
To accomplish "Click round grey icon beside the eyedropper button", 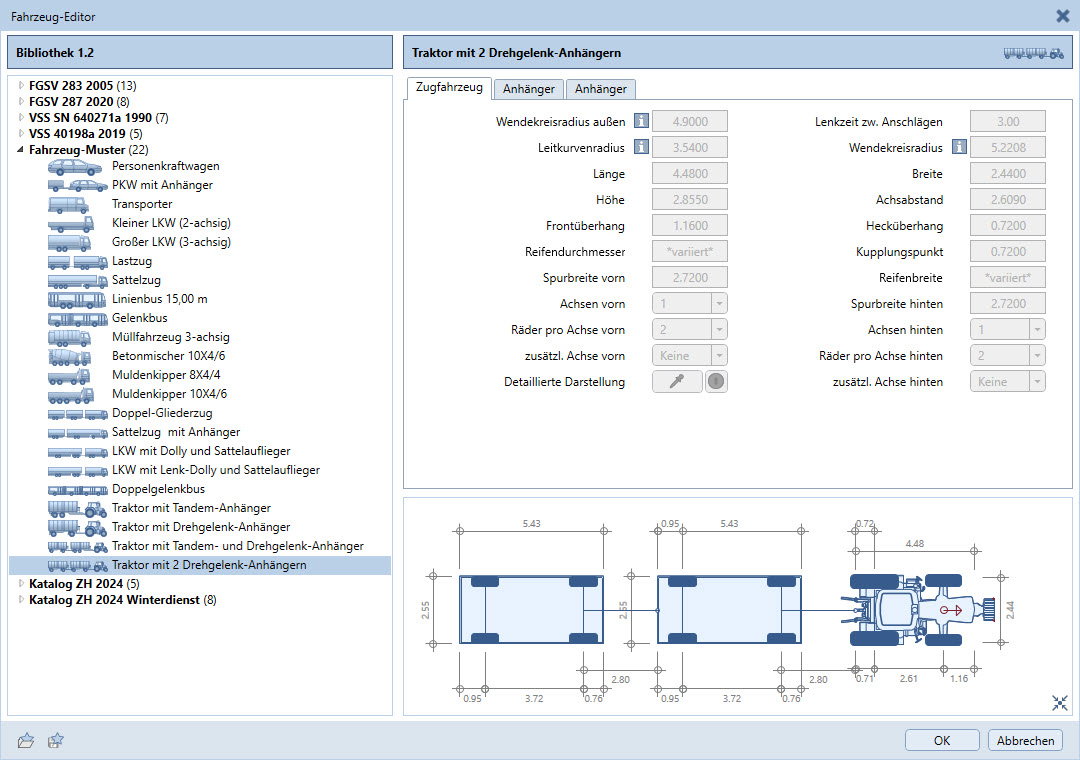I will pos(716,382).
